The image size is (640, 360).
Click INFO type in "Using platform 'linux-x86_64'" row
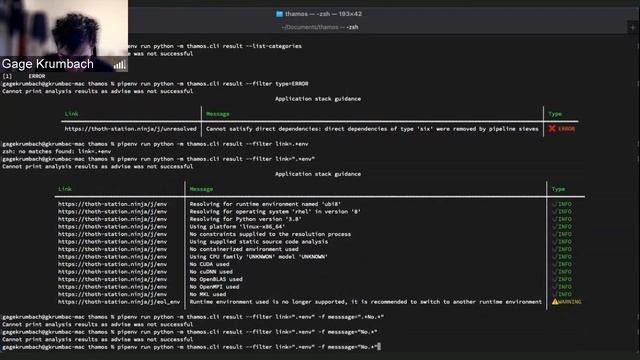565,227
